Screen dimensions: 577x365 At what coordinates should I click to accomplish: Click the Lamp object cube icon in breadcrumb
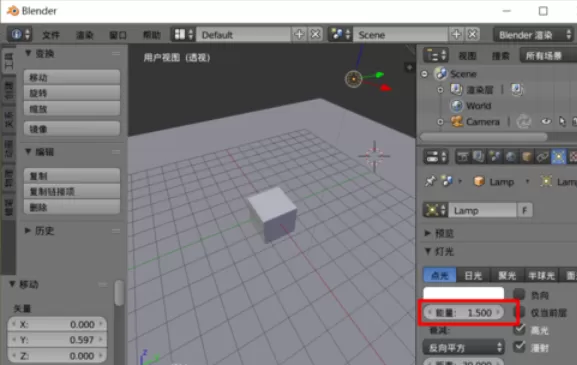coord(479,181)
